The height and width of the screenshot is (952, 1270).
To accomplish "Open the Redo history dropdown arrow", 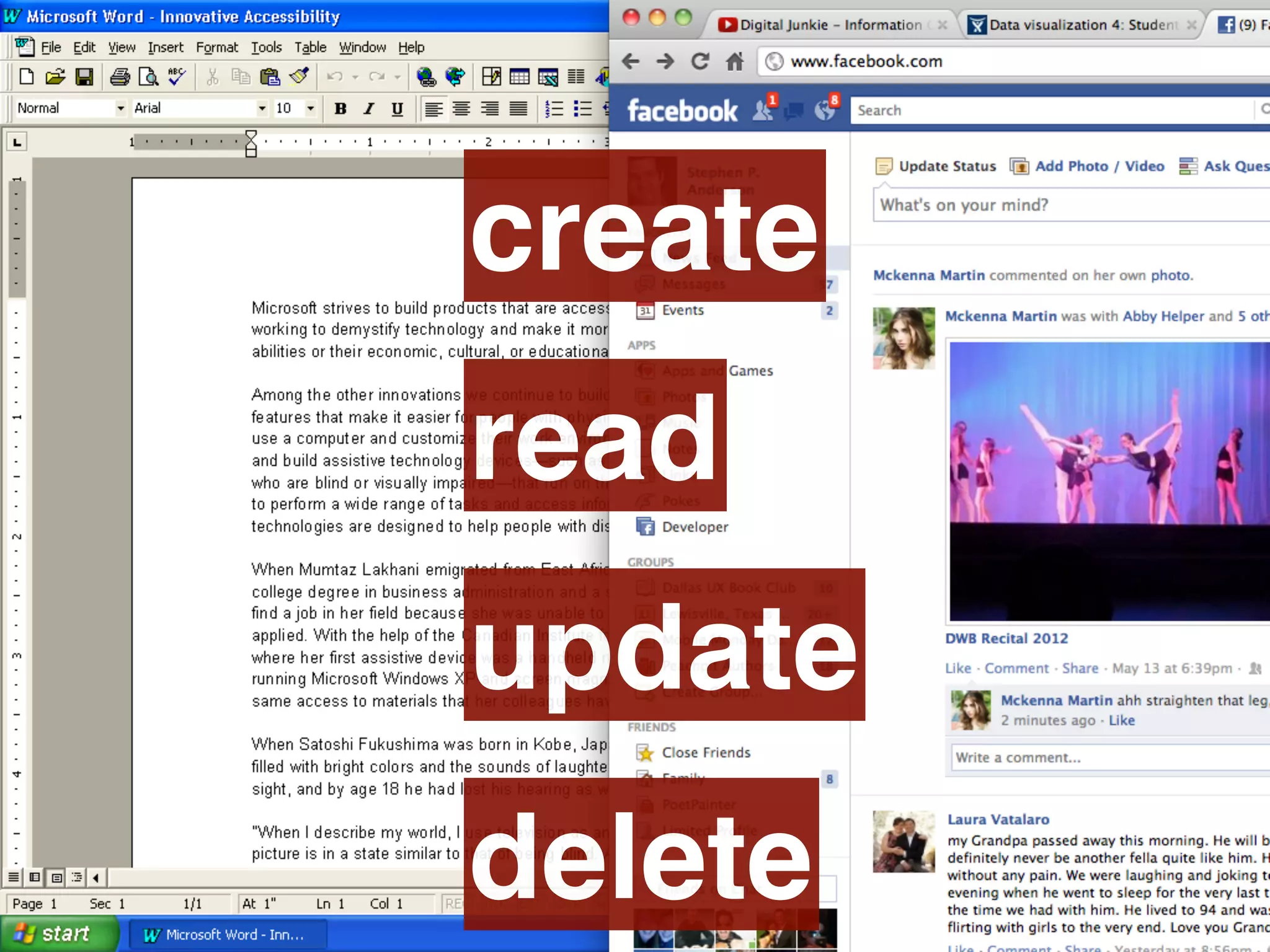I will [x=397, y=77].
